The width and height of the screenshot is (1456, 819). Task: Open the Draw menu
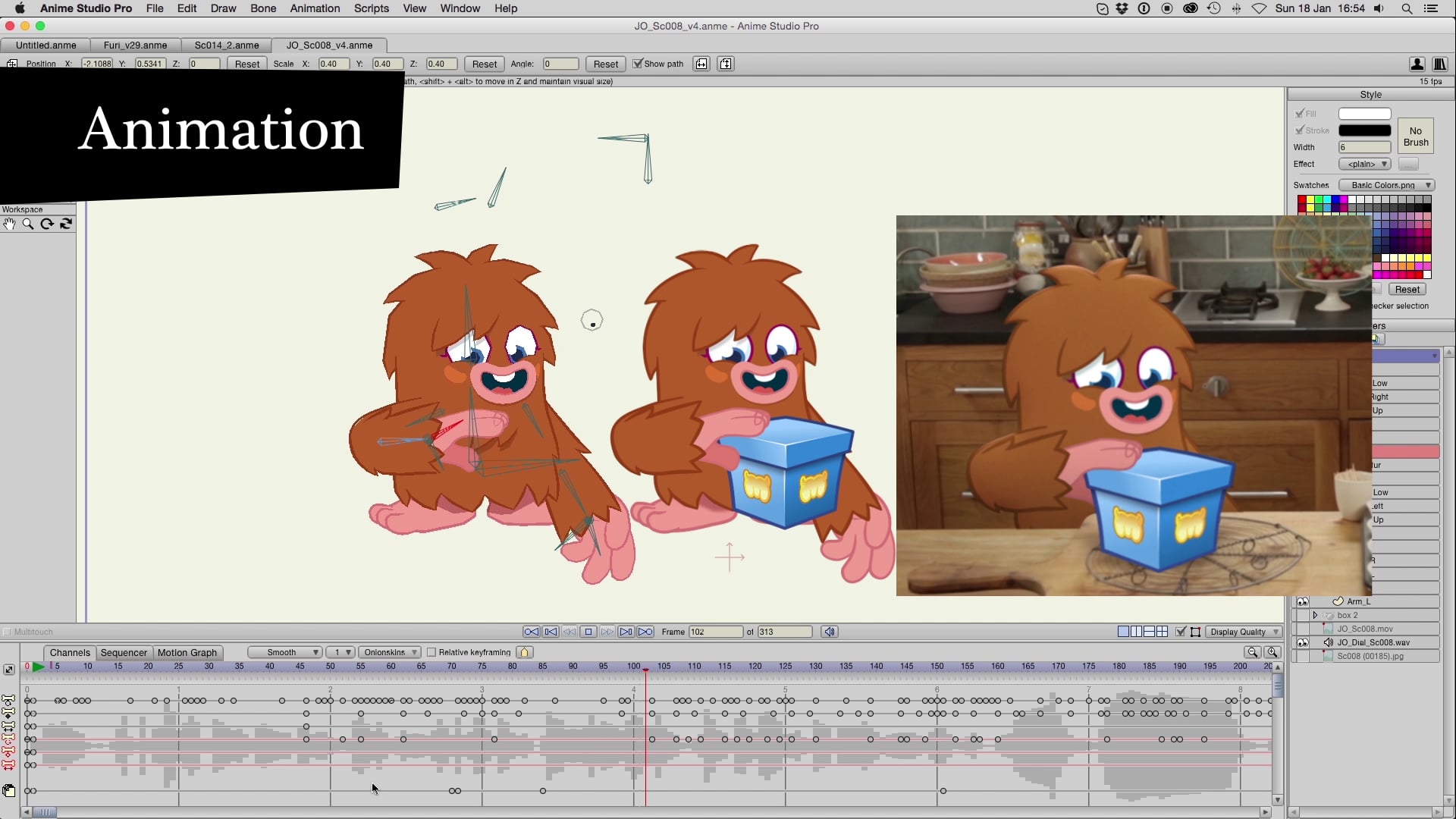pos(223,8)
